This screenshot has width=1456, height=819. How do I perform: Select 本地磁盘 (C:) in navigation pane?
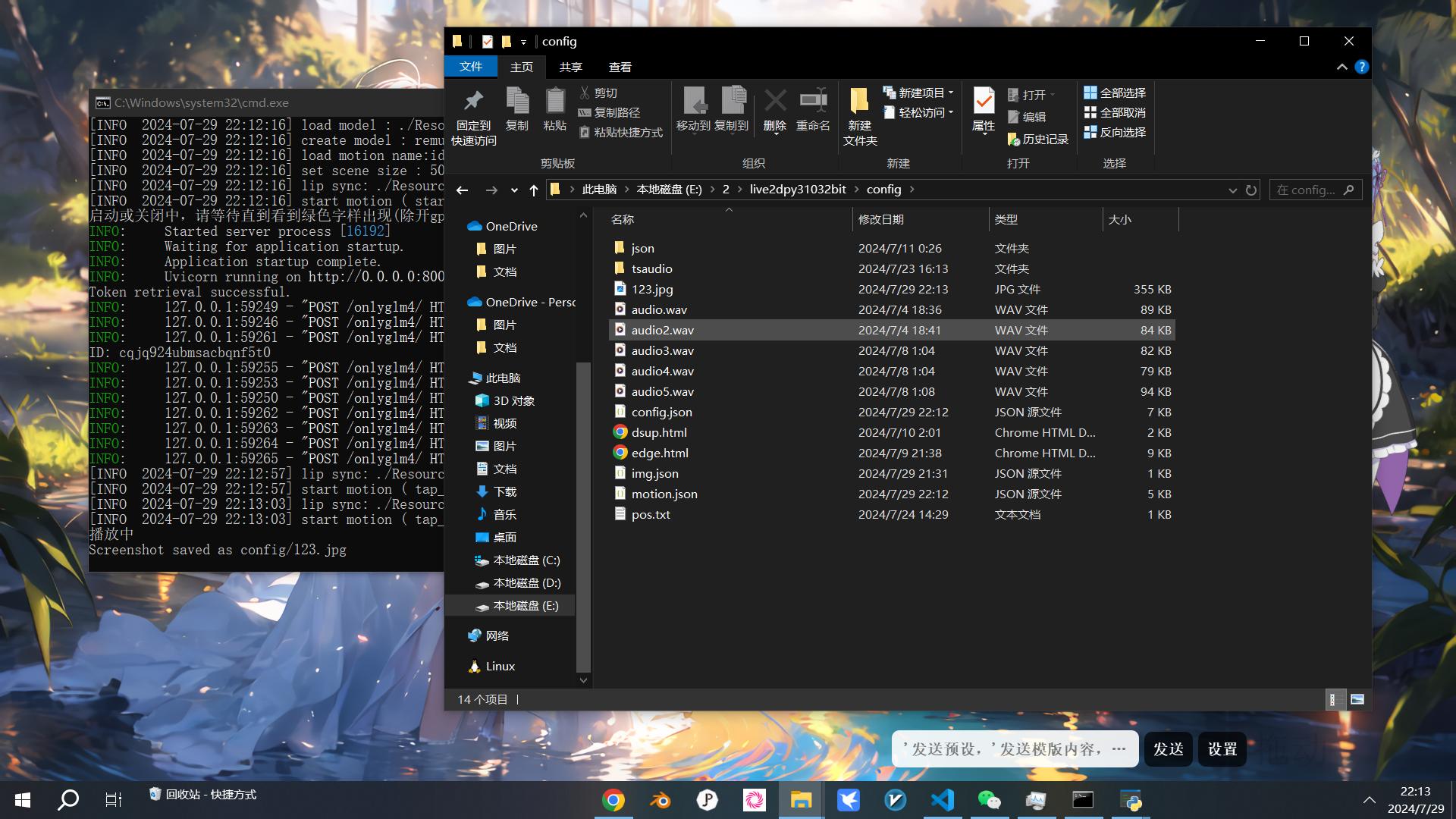[517, 560]
